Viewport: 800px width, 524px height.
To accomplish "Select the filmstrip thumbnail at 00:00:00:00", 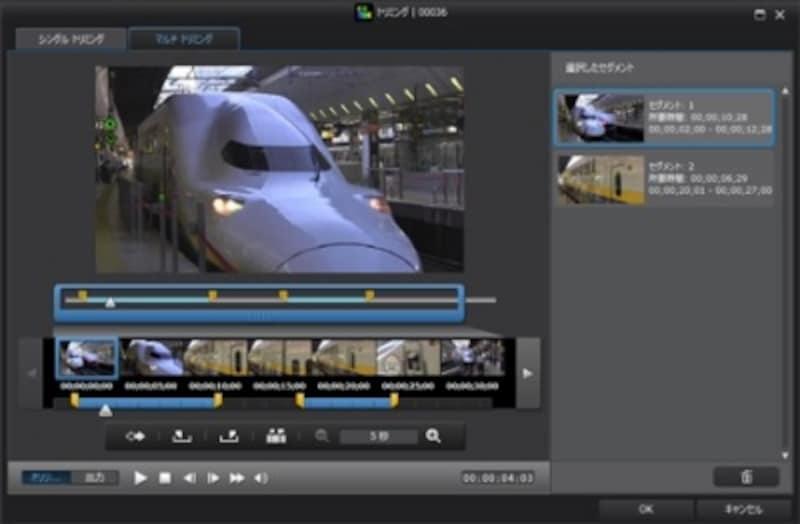I will (x=87, y=358).
